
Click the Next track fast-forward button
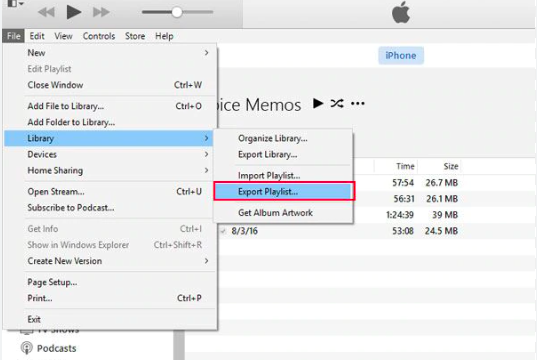[x=101, y=12]
